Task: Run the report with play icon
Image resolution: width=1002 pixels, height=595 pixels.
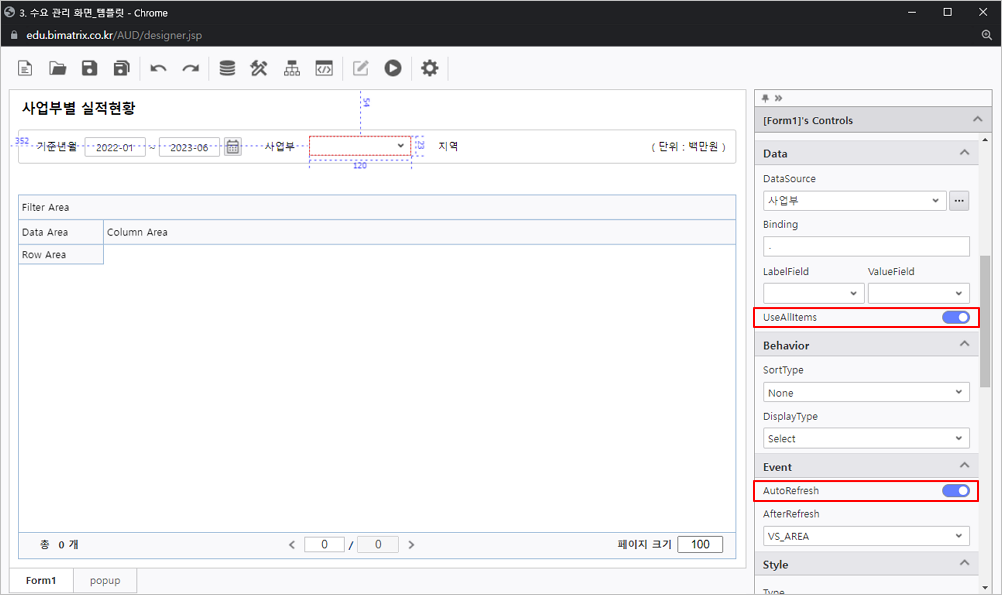Action: [x=393, y=68]
